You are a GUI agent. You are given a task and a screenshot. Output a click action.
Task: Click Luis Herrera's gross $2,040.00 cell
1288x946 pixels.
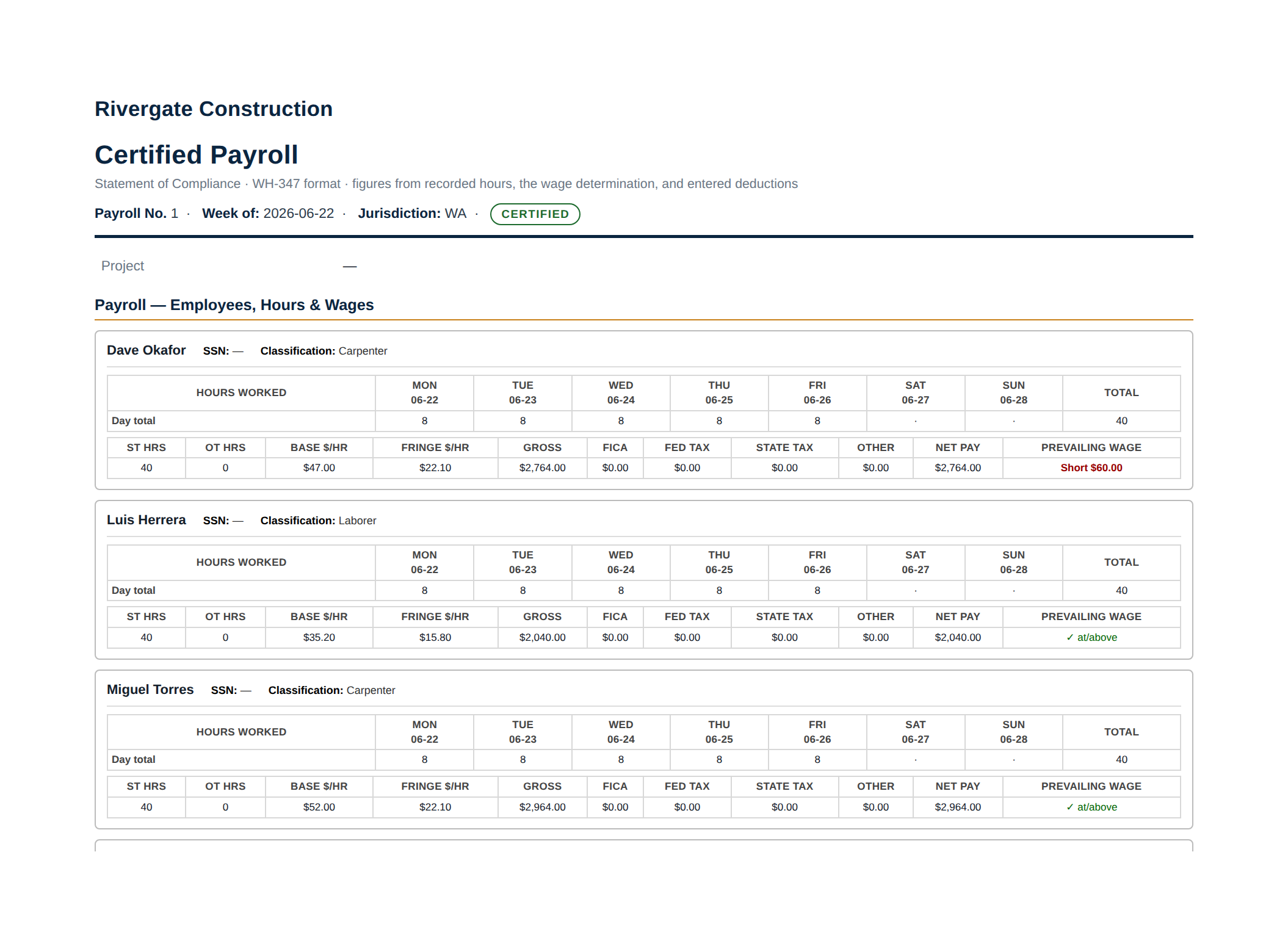click(542, 638)
